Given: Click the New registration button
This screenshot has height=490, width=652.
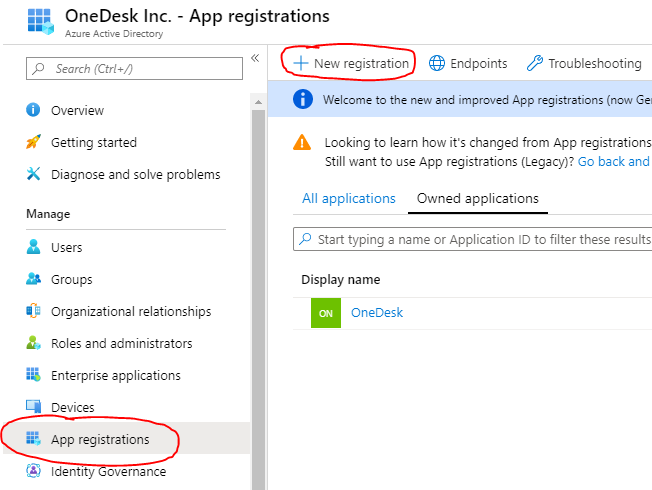Looking at the screenshot, I should click(351, 63).
